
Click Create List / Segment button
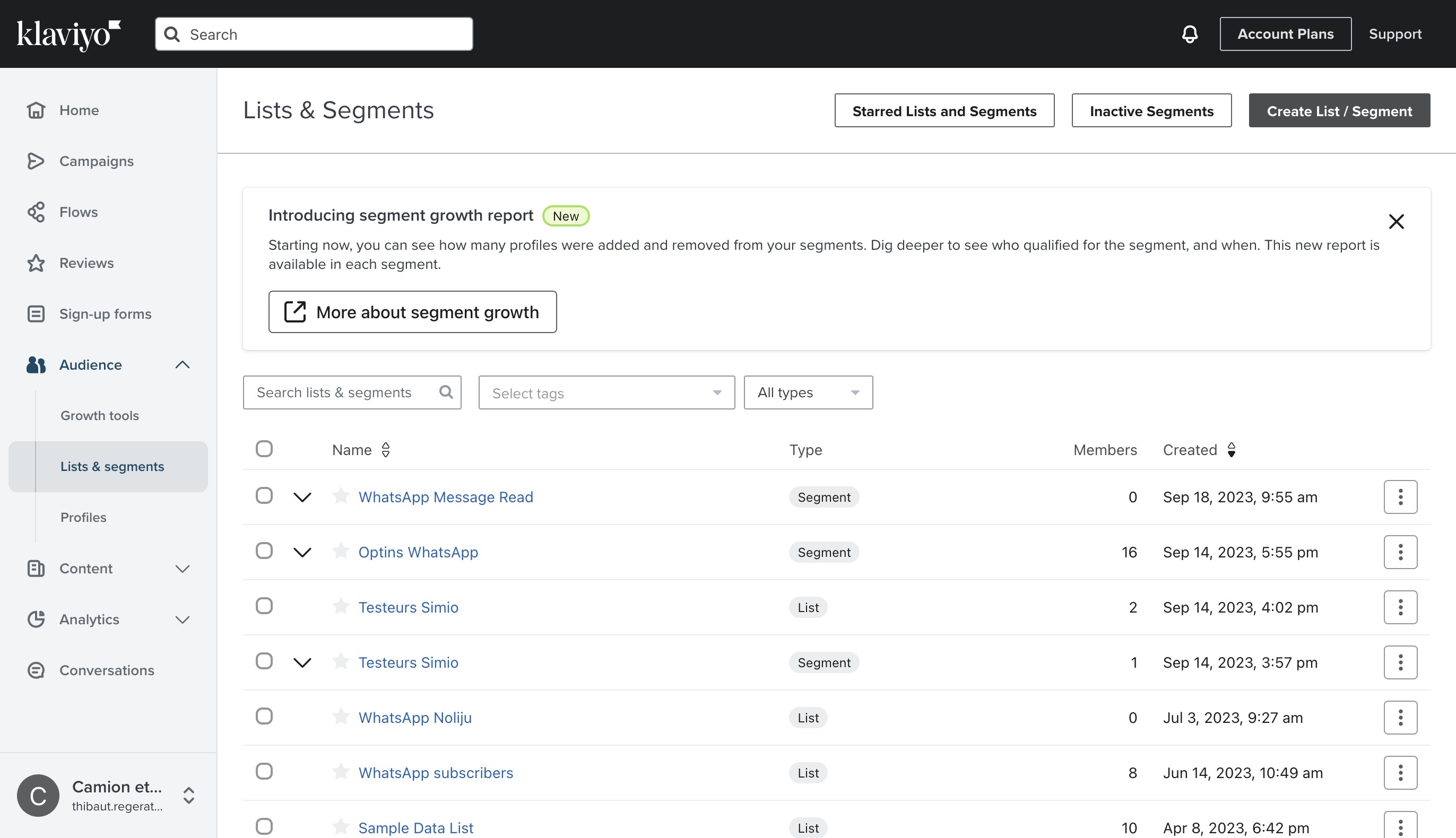(1339, 110)
